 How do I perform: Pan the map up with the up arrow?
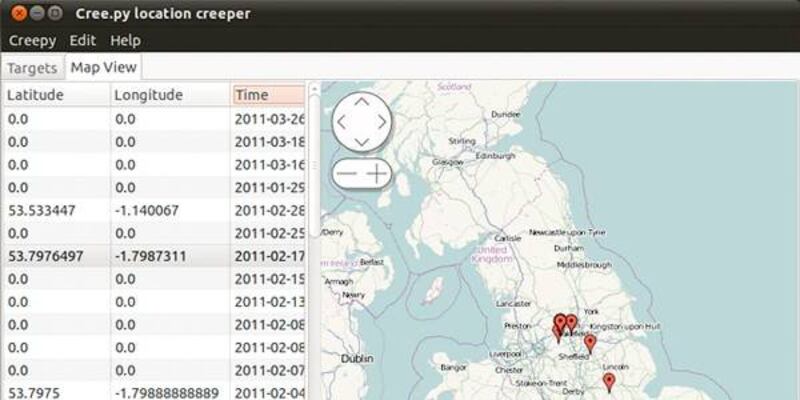coord(362,102)
